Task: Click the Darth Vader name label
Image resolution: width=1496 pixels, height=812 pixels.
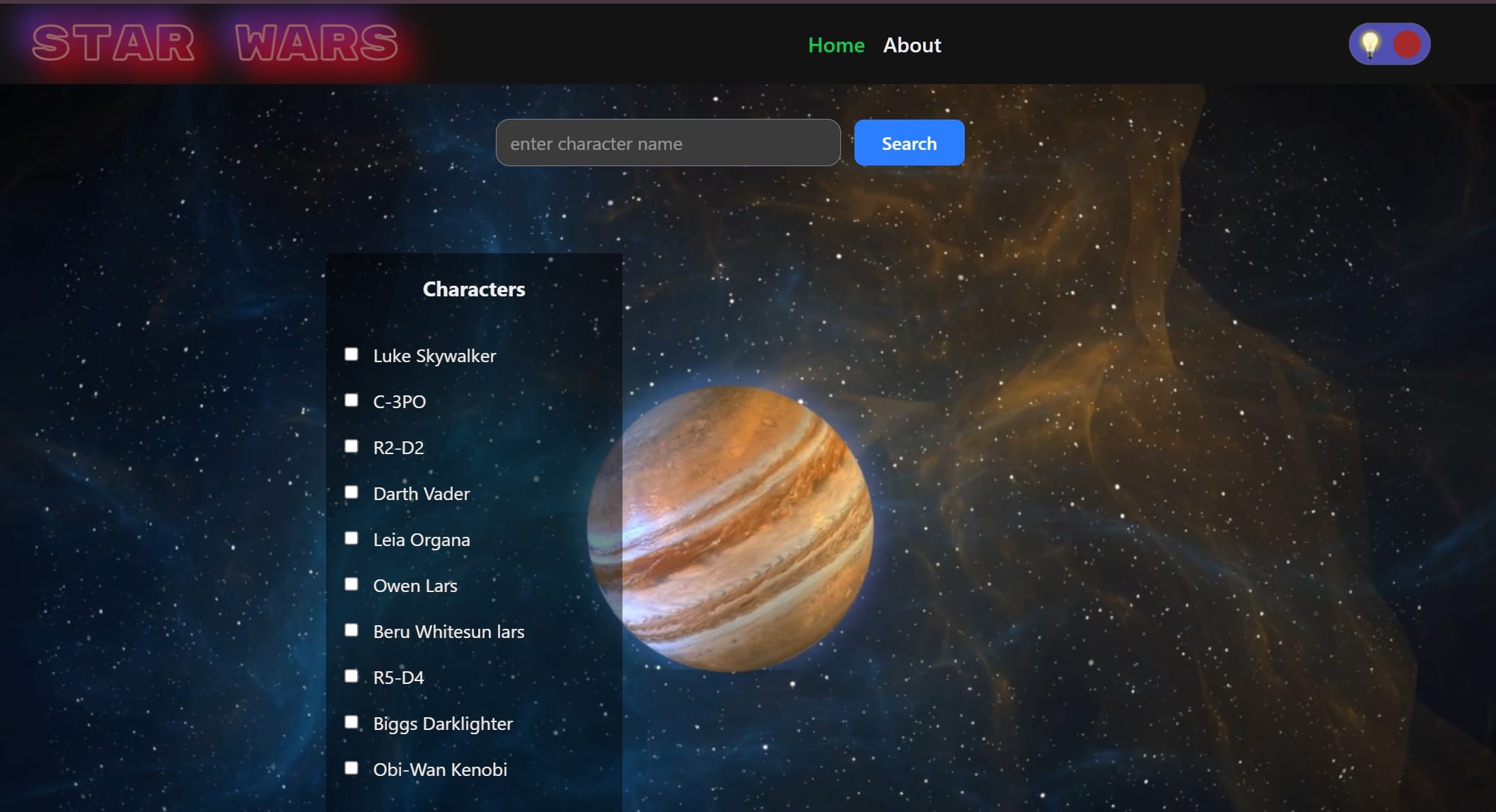Action: 422,494
